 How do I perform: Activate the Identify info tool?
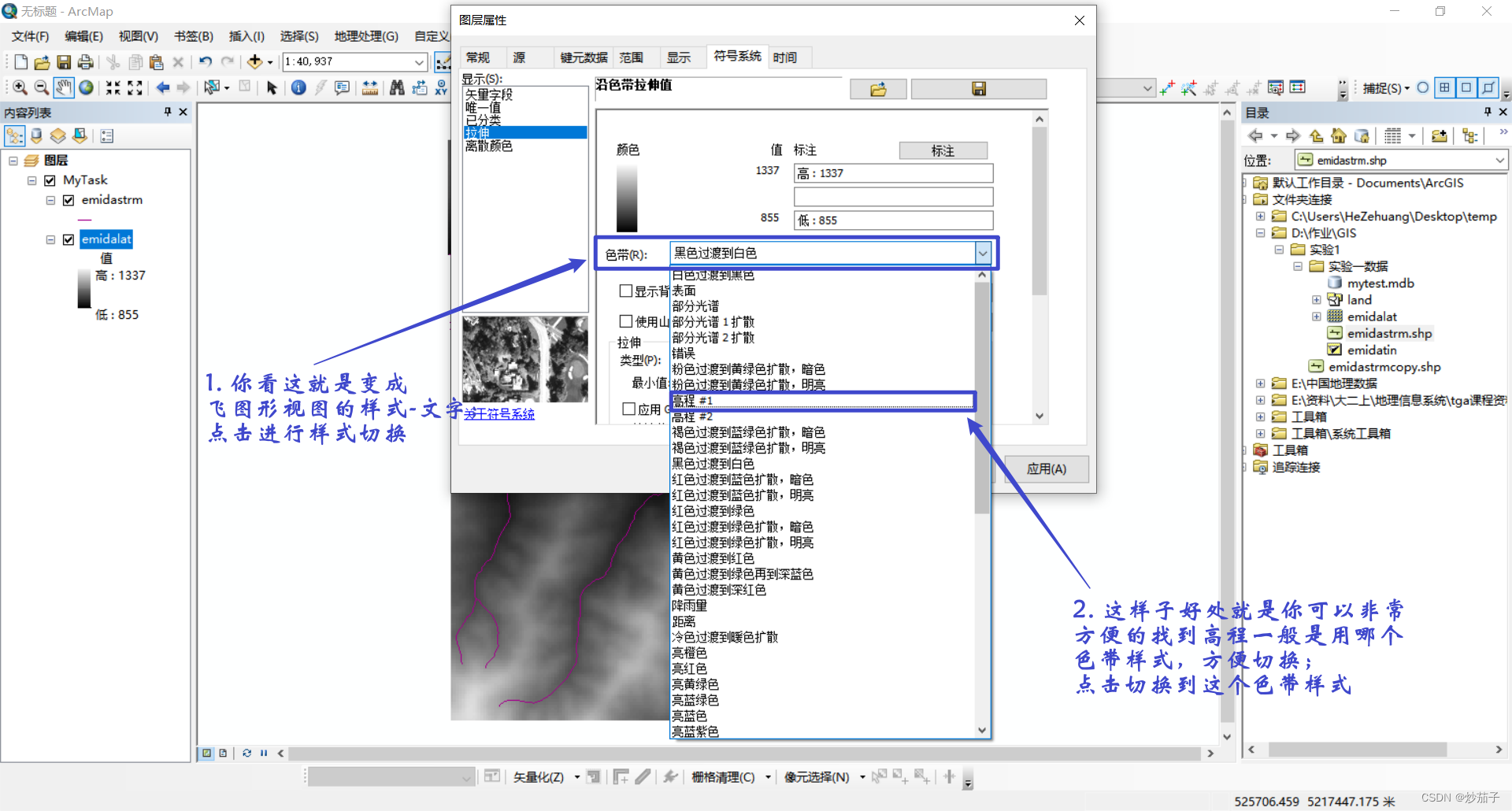point(298,87)
